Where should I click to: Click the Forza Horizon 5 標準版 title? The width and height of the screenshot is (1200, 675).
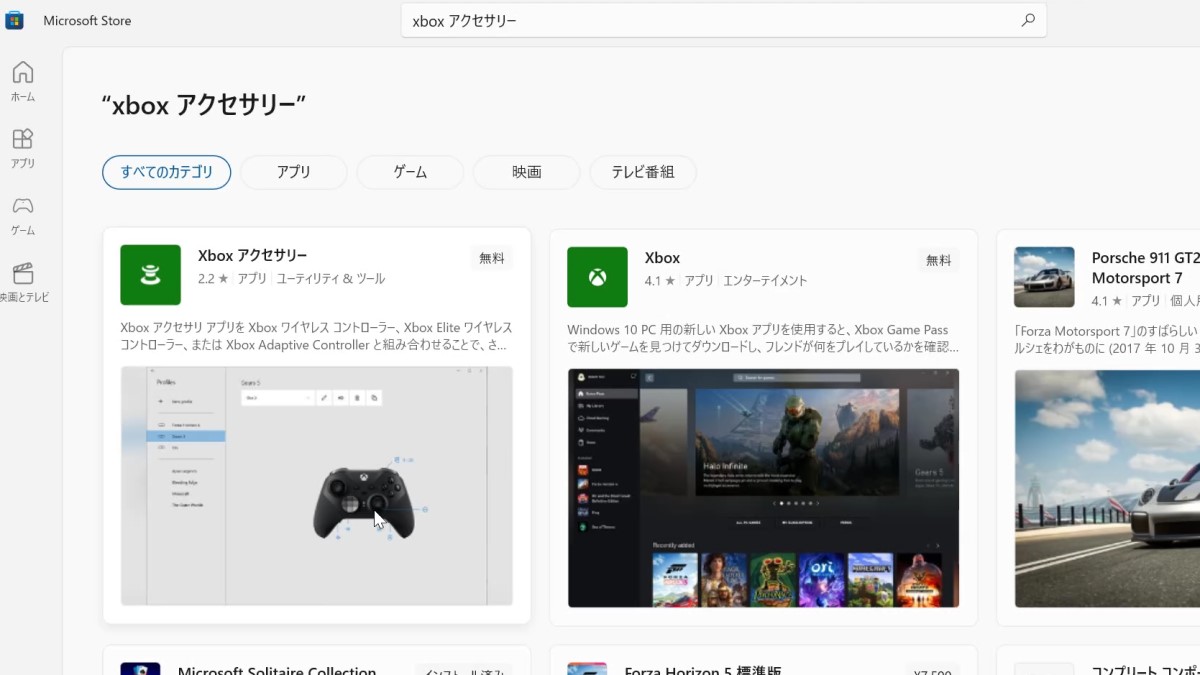pyautogui.click(x=702, y=670)
